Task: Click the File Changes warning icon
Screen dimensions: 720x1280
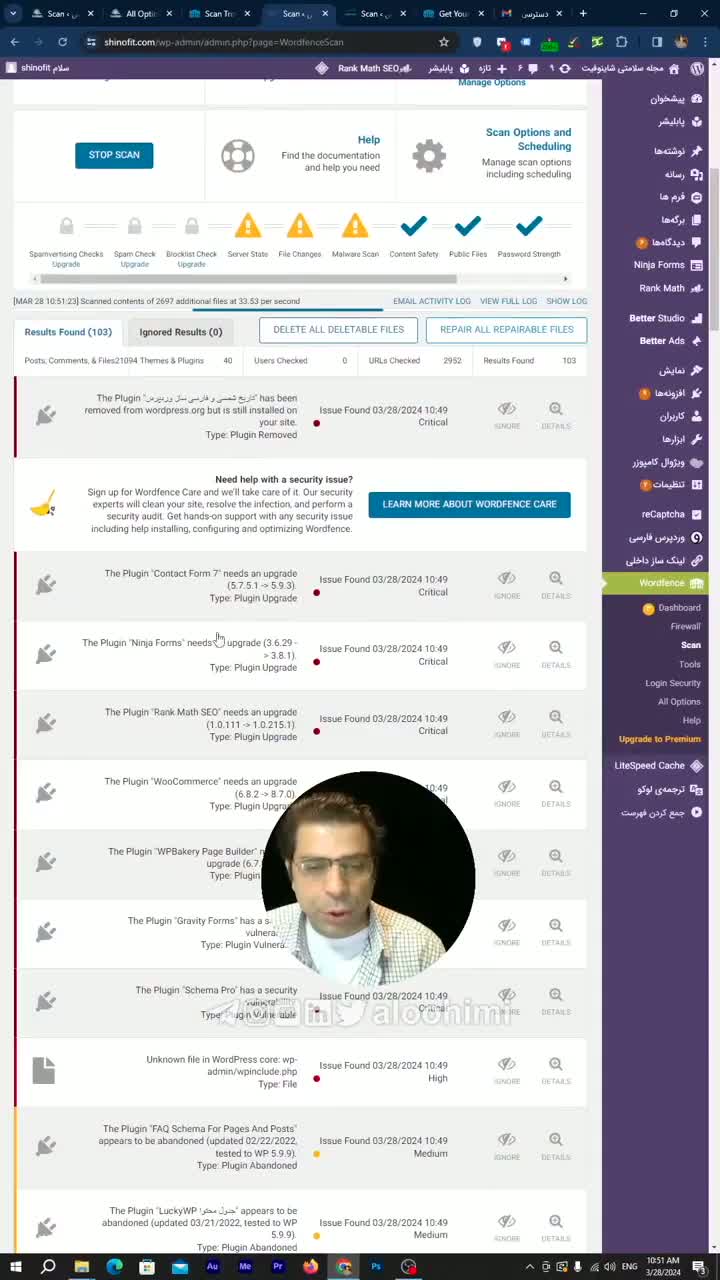Action: pyautogui.click(x=299, y=227)
